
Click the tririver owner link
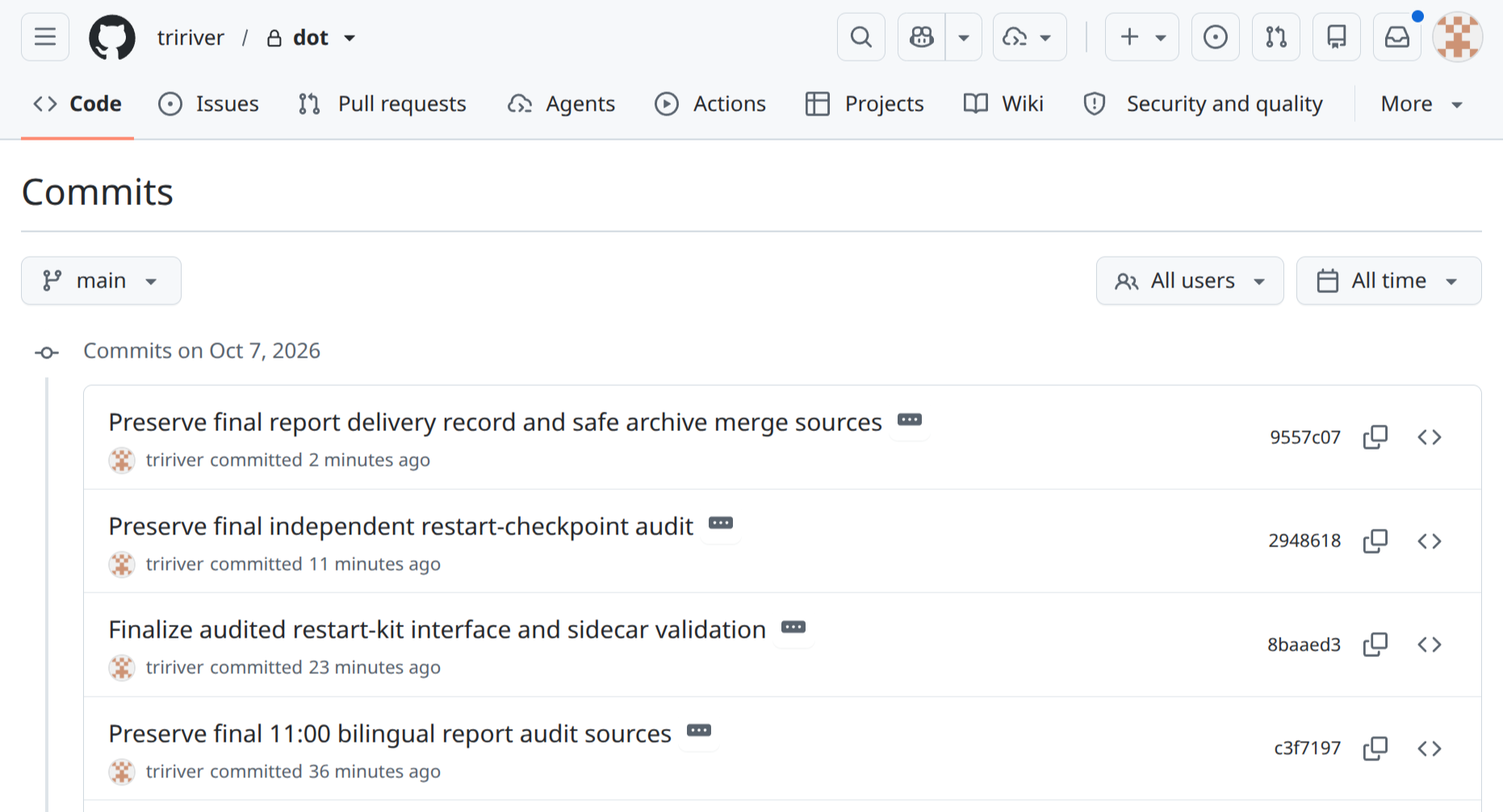pyautogui.click(x=190, y=37)
